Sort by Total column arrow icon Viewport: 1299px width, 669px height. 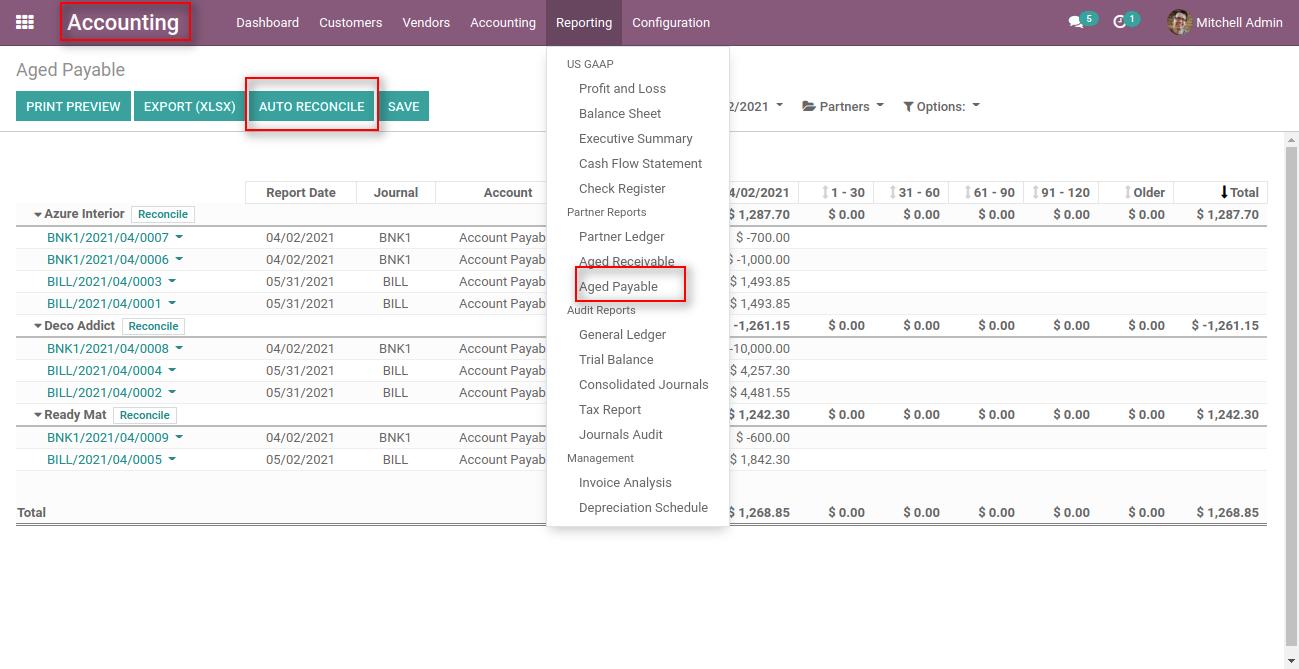1224,192
